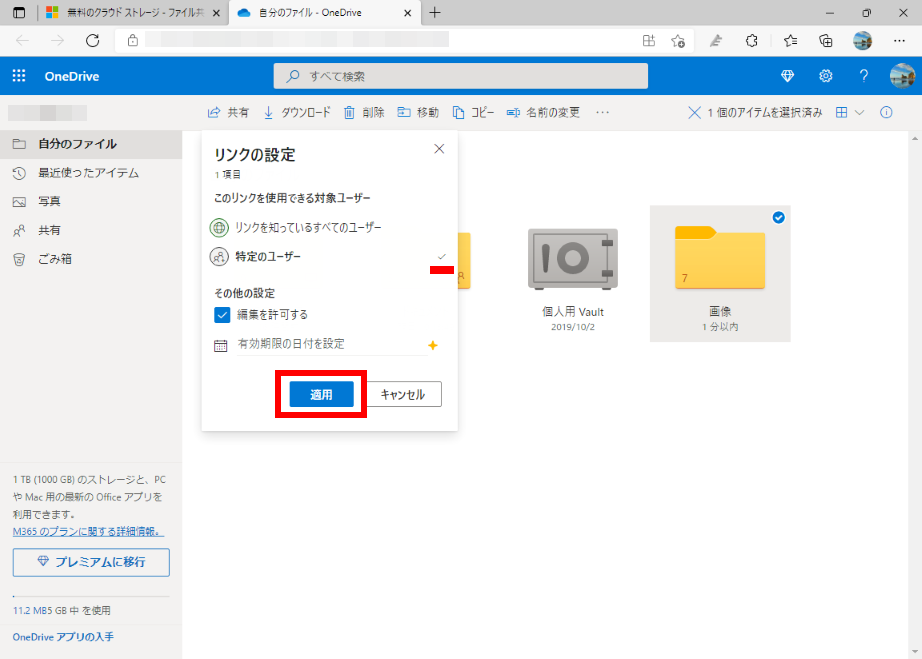This screenshot has height=659, width=922.
Task: Select ごみ箱 in the sidebar
Action: point(91,259)
